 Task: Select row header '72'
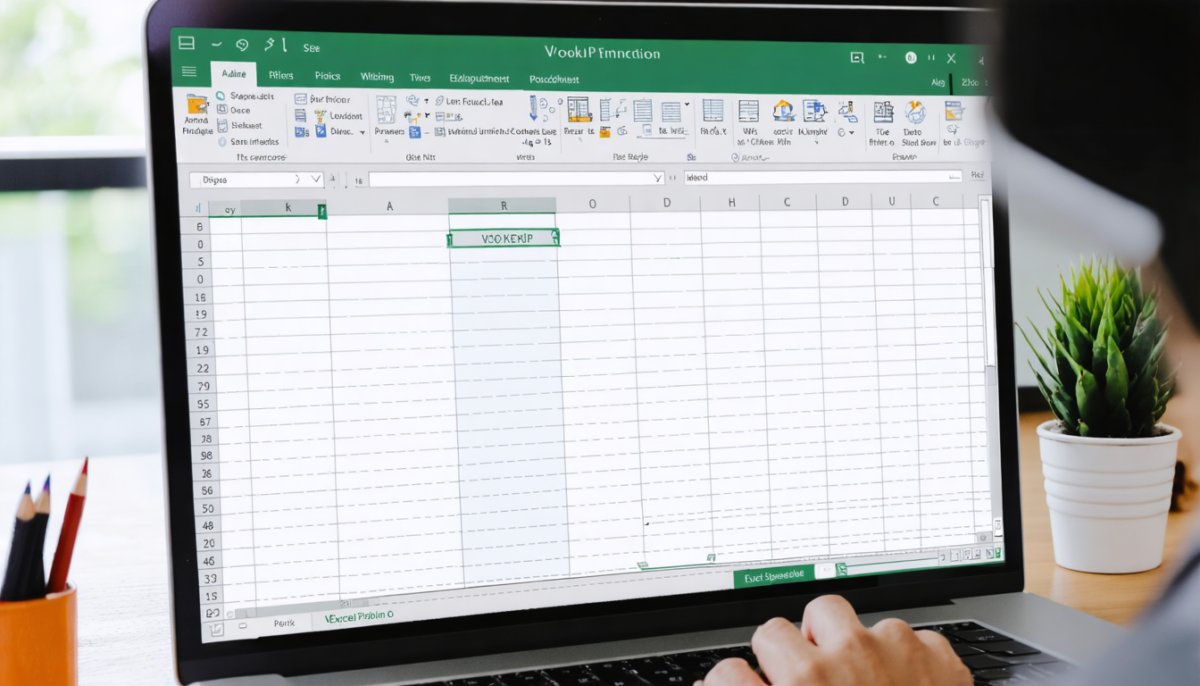pos(201,332)
